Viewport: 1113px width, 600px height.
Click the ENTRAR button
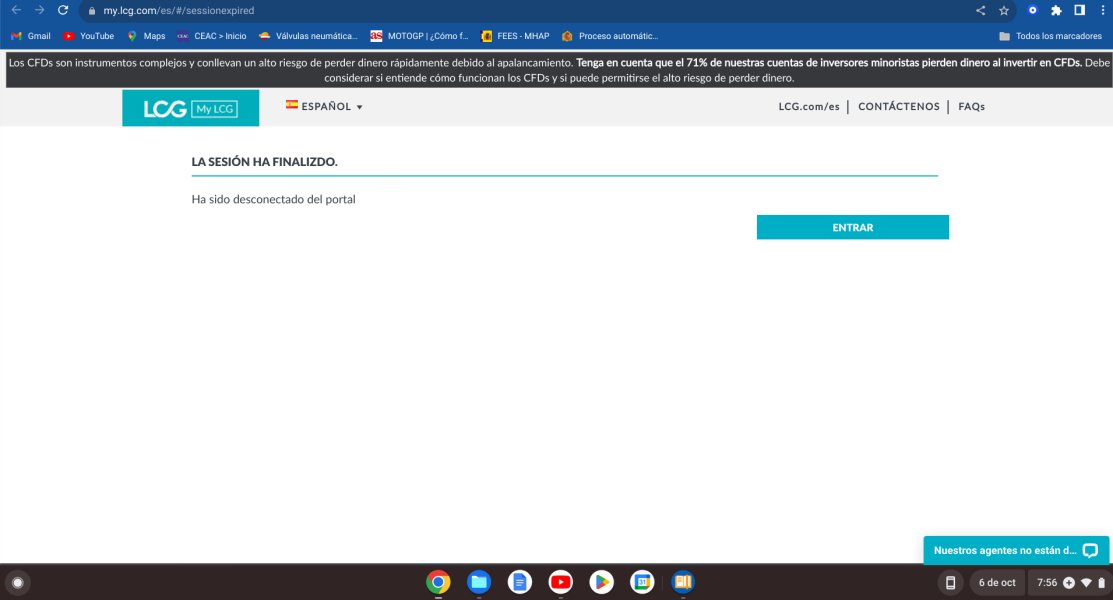click(852, 227)
